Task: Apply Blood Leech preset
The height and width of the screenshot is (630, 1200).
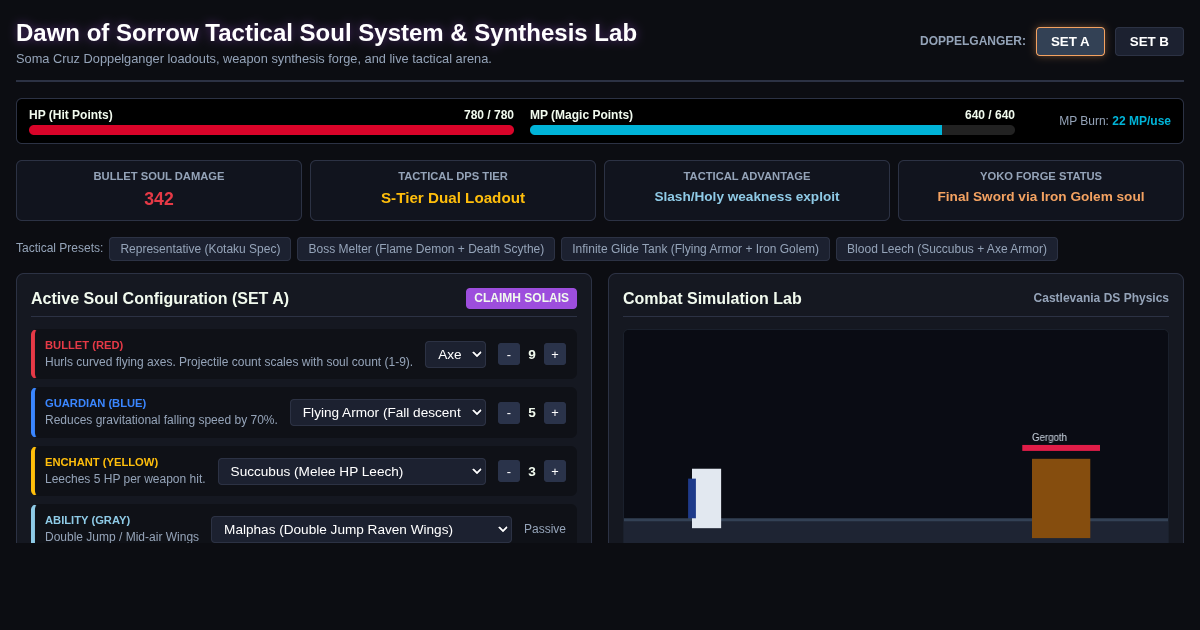Action: pos(947,249)
